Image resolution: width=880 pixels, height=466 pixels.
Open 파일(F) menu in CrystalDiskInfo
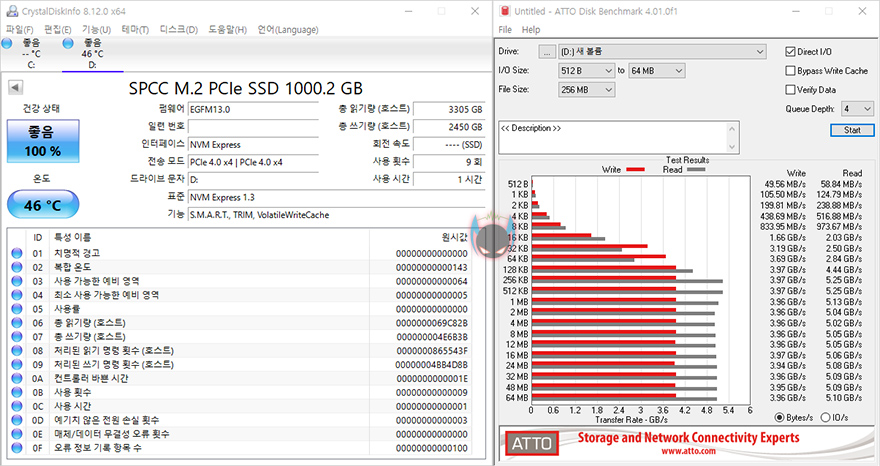20,30
